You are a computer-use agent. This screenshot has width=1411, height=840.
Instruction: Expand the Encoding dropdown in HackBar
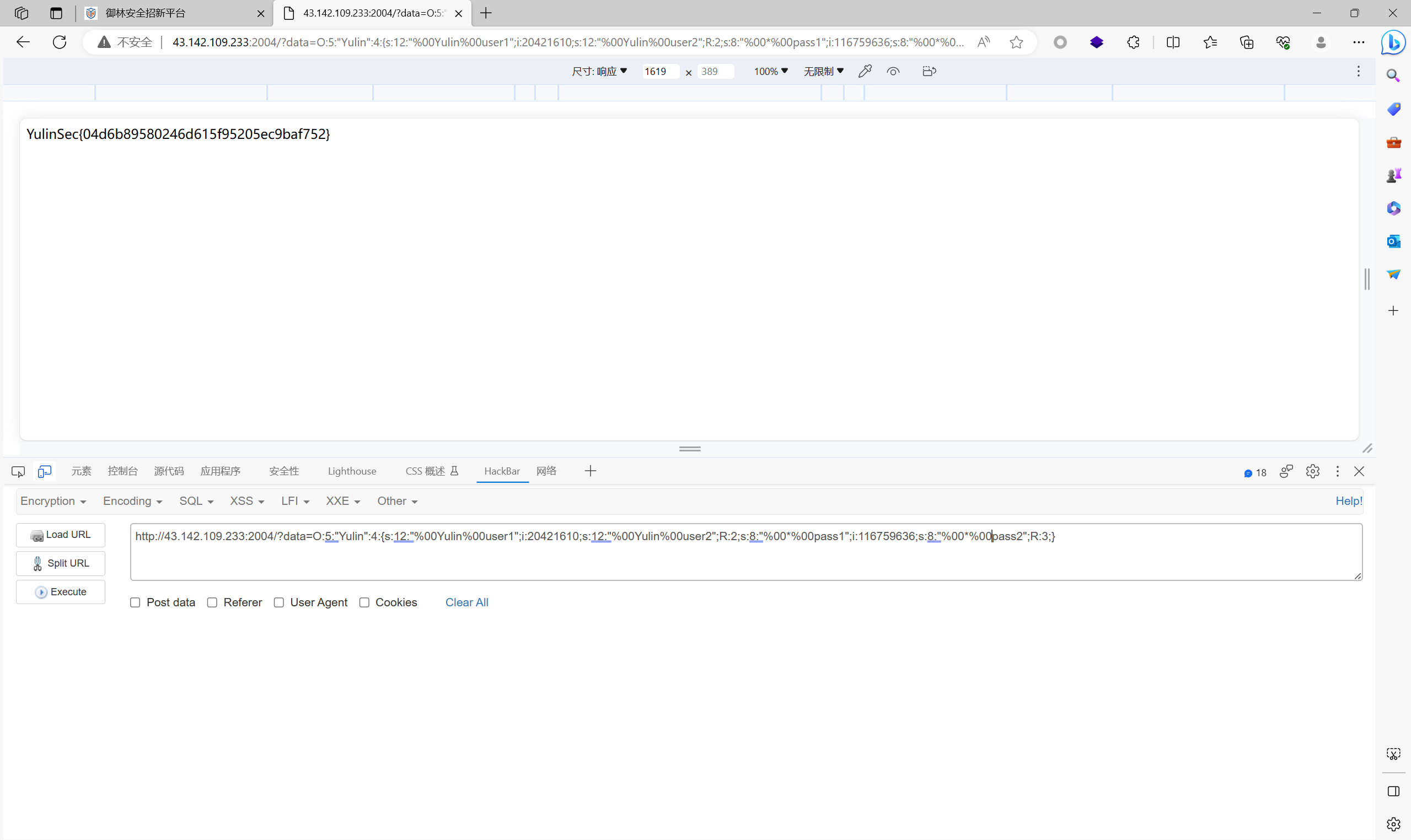[132, 501]
